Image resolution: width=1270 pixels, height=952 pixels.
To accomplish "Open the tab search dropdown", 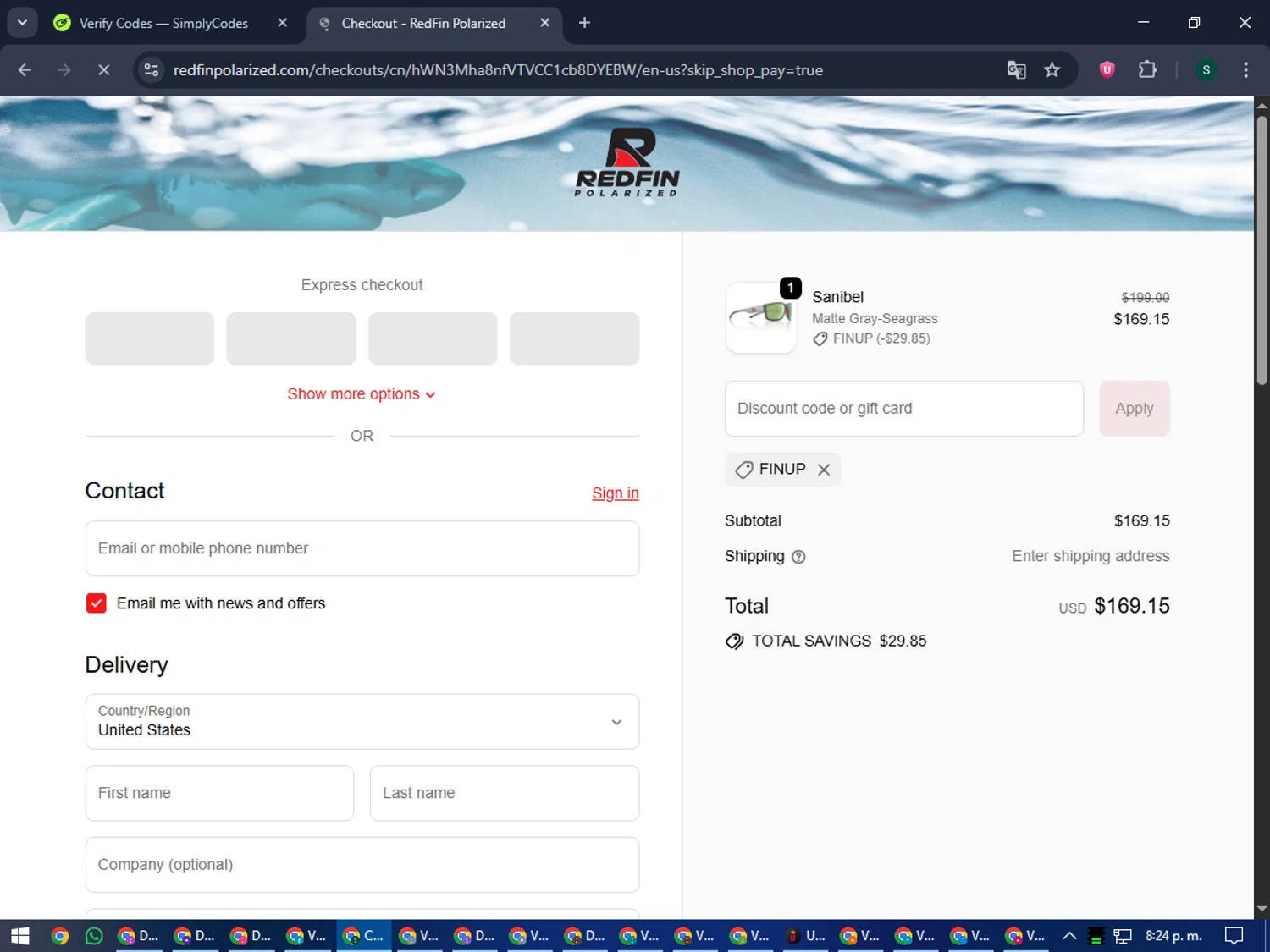I will click(22, 23).
